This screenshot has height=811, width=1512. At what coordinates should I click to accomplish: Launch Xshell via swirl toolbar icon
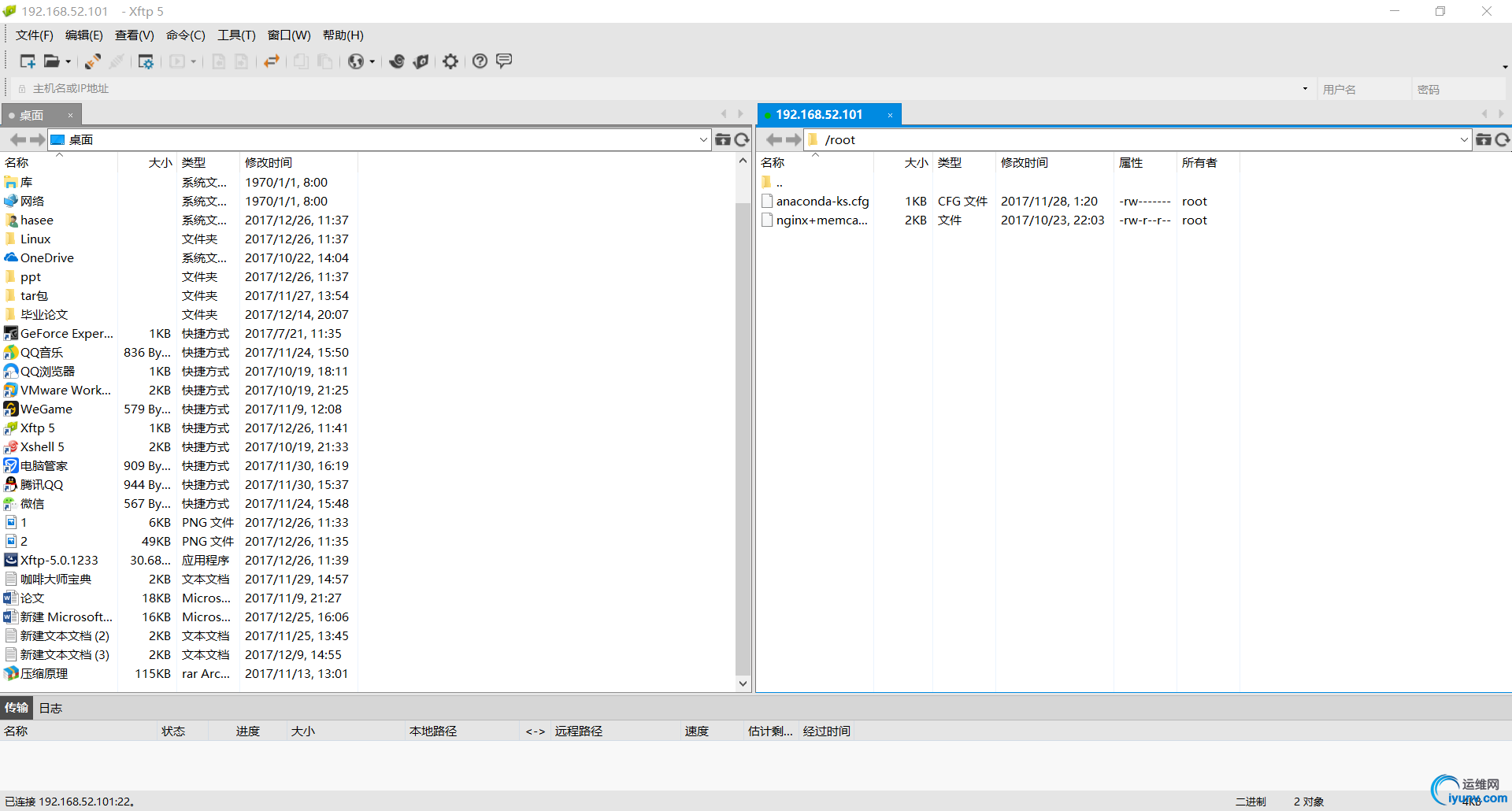[397, 61]
